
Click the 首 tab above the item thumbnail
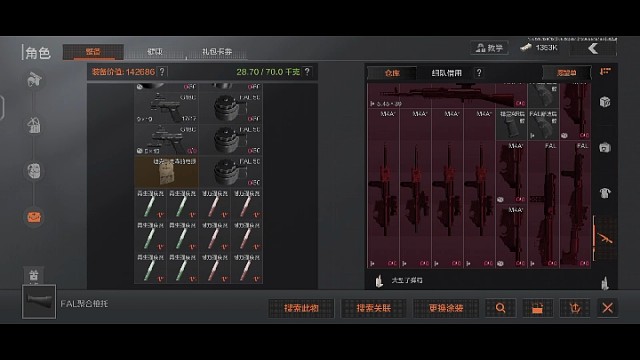[x=34, y=275]
